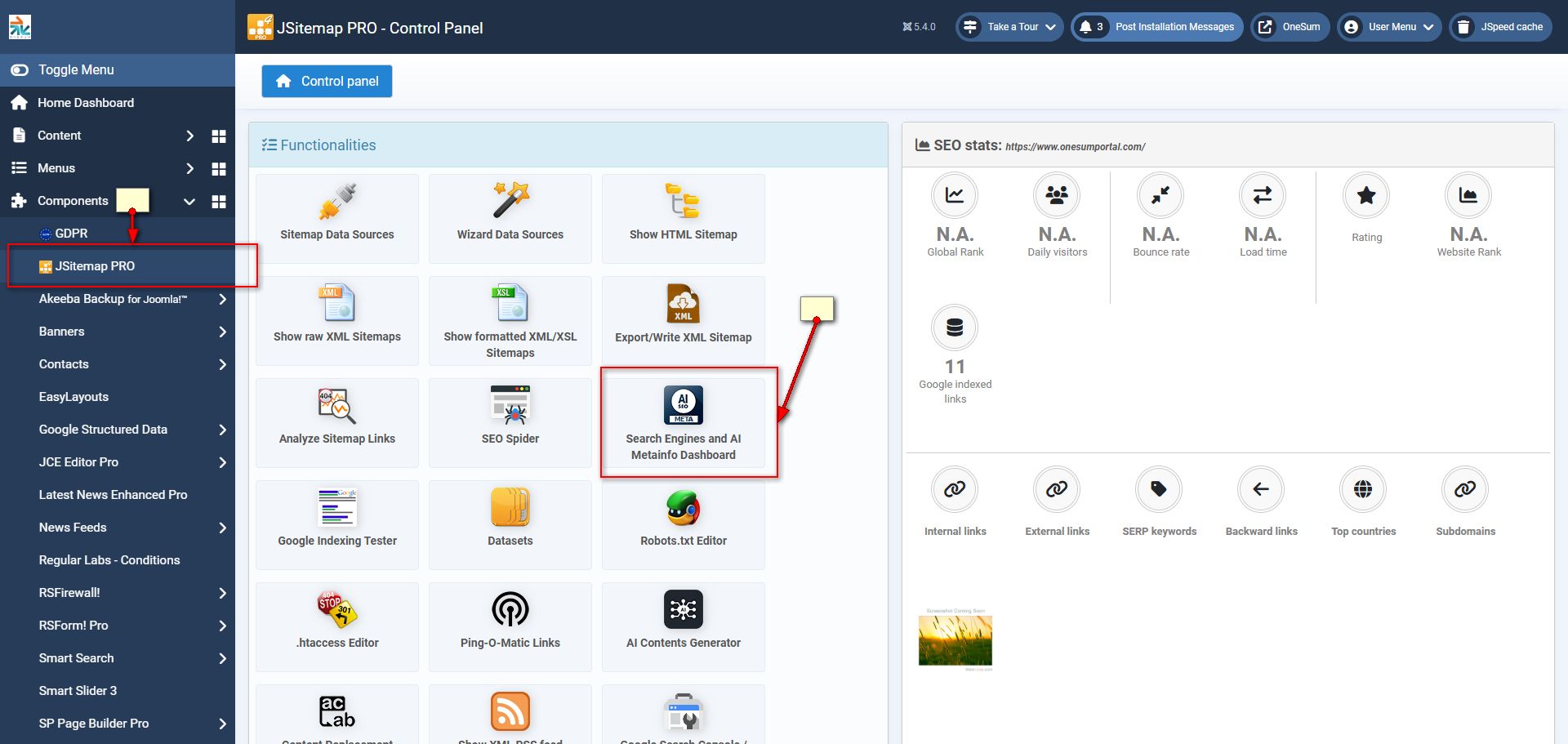Screen dimensions: 1568x744
Task: Open Wizard Data Sources wand icon
Action: coord(510,202)
